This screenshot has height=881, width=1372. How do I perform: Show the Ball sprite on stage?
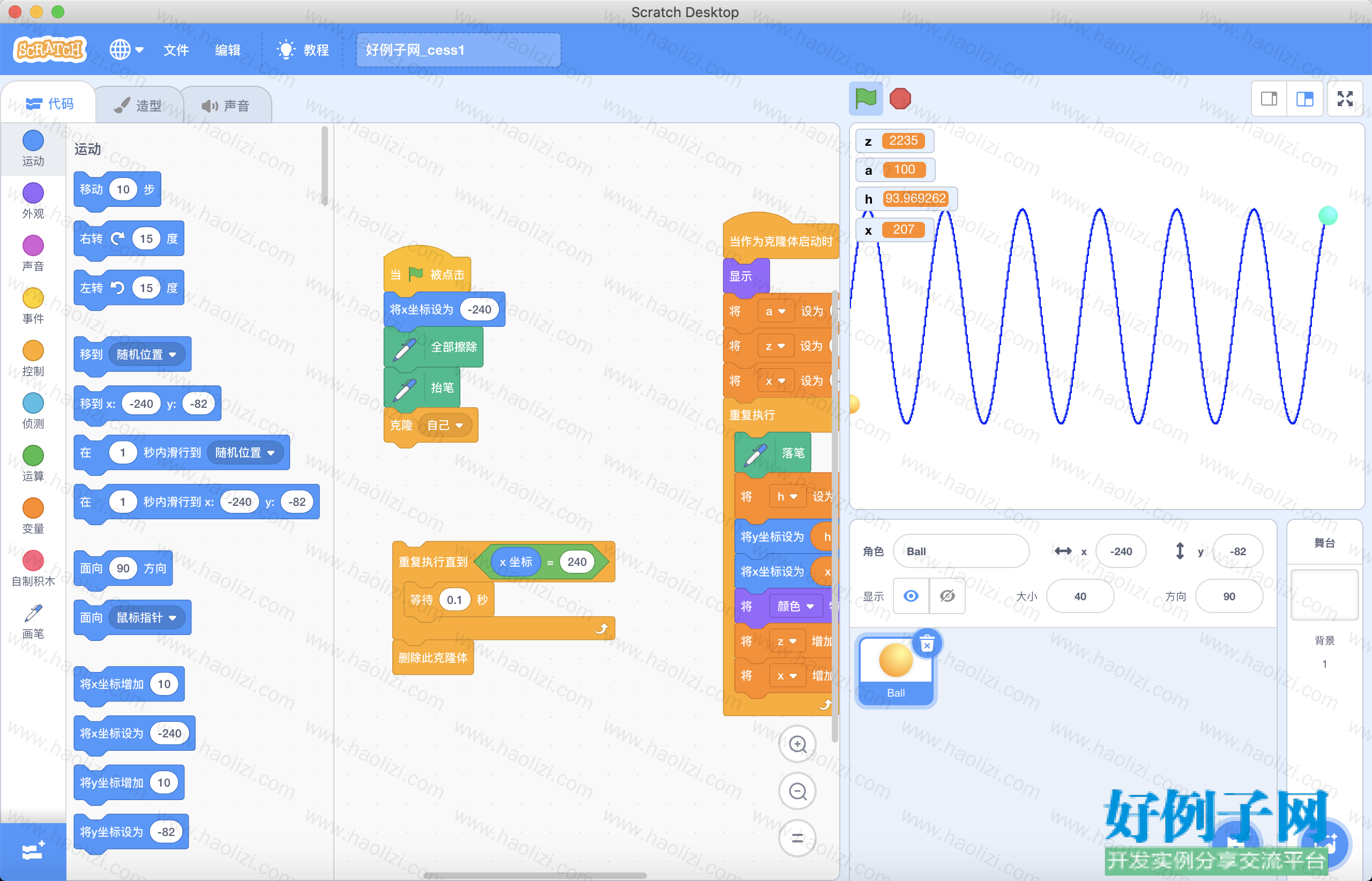[x=911, y=596]
